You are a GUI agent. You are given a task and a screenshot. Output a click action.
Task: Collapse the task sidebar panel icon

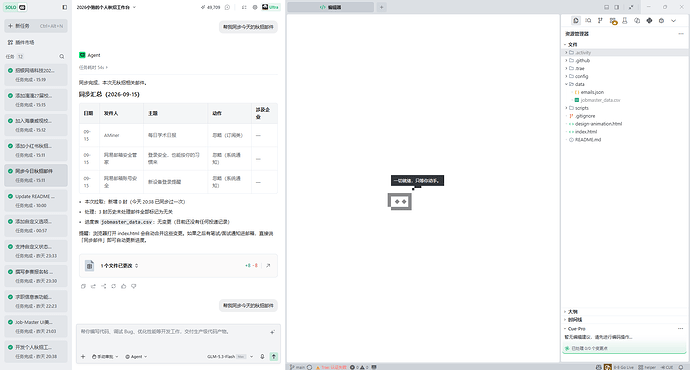65,7
